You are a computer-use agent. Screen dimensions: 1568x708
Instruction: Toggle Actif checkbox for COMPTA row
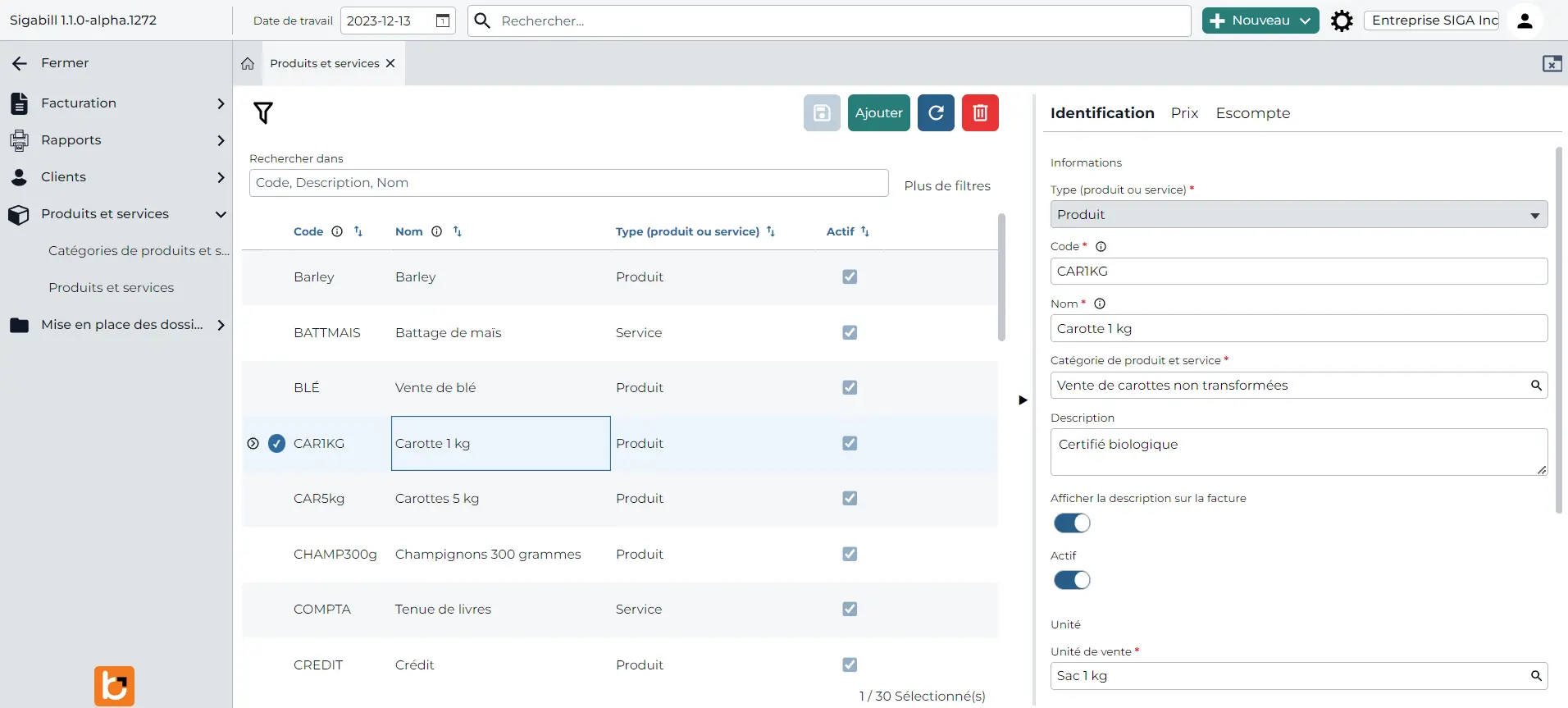click(x=850, y=610)
